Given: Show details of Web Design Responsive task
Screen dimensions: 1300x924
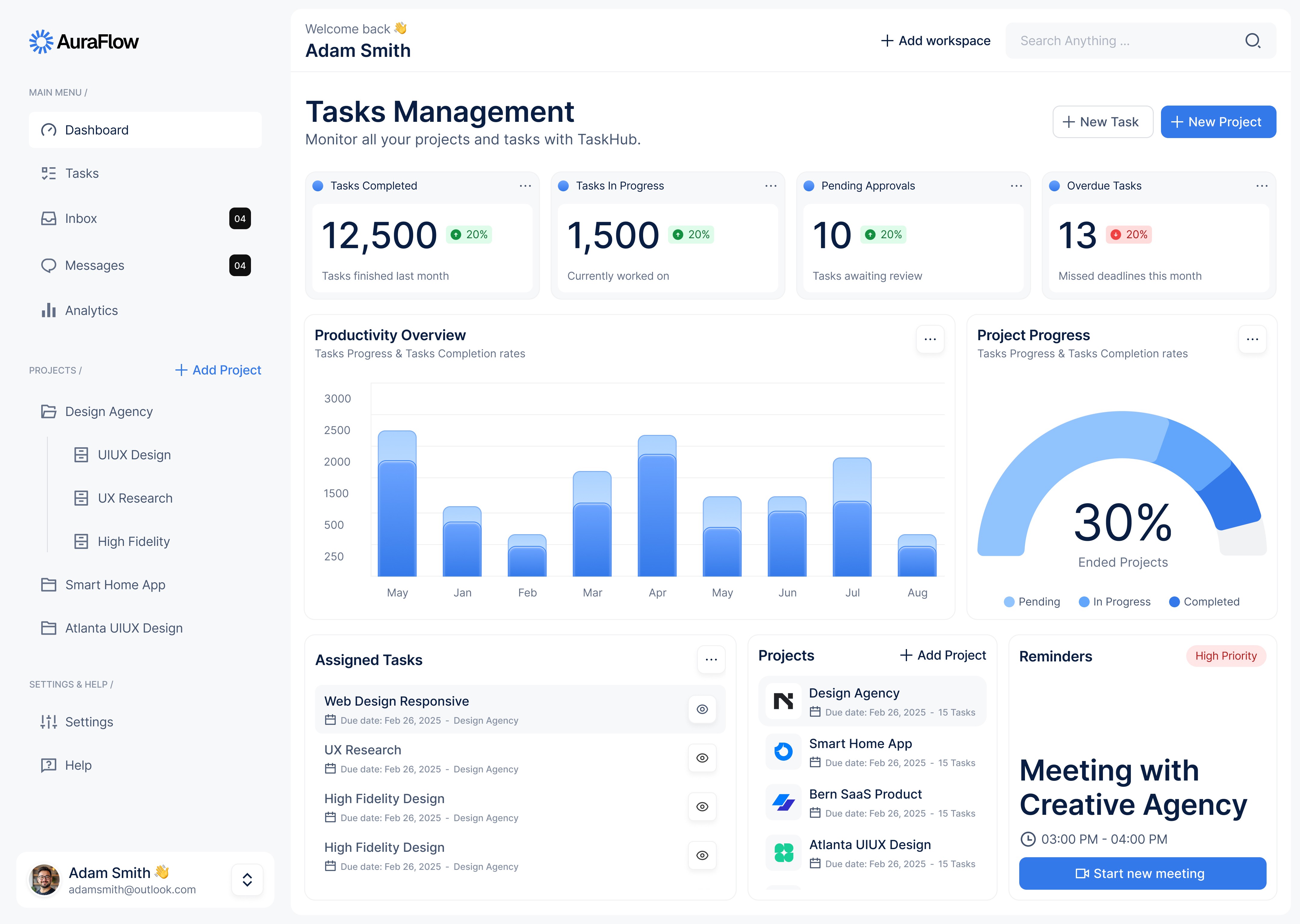Looking at the screenshot, I should [702, 709].
